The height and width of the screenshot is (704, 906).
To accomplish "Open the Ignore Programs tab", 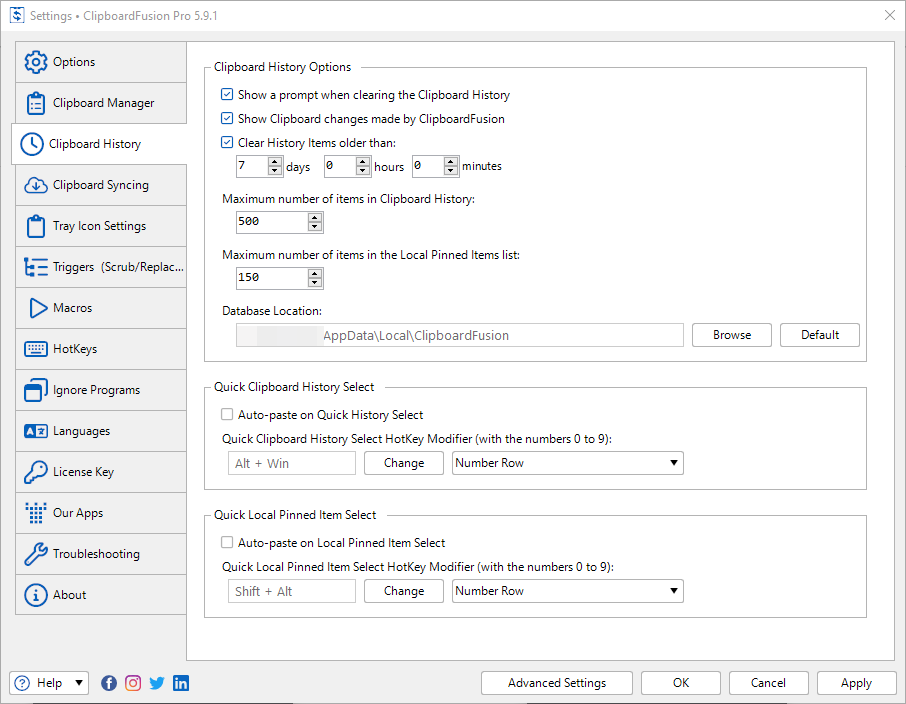I will tap(96, 390).
